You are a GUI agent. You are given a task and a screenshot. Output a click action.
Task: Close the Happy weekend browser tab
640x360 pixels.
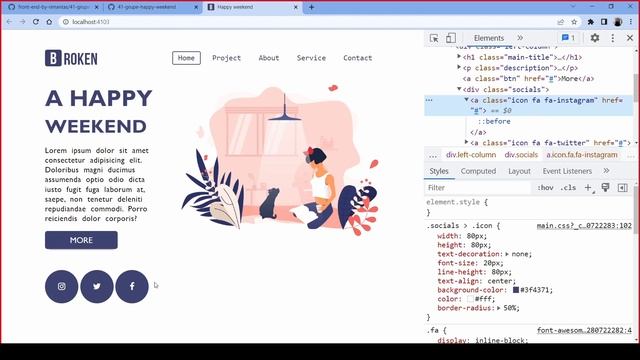pyautogui.click(x=296, y=7)
